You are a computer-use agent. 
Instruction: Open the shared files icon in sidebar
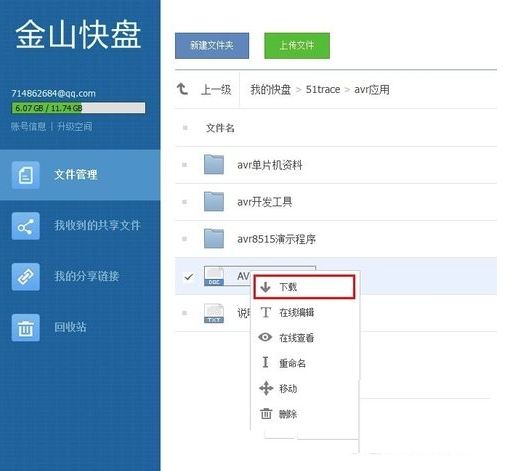click(25, 226)
